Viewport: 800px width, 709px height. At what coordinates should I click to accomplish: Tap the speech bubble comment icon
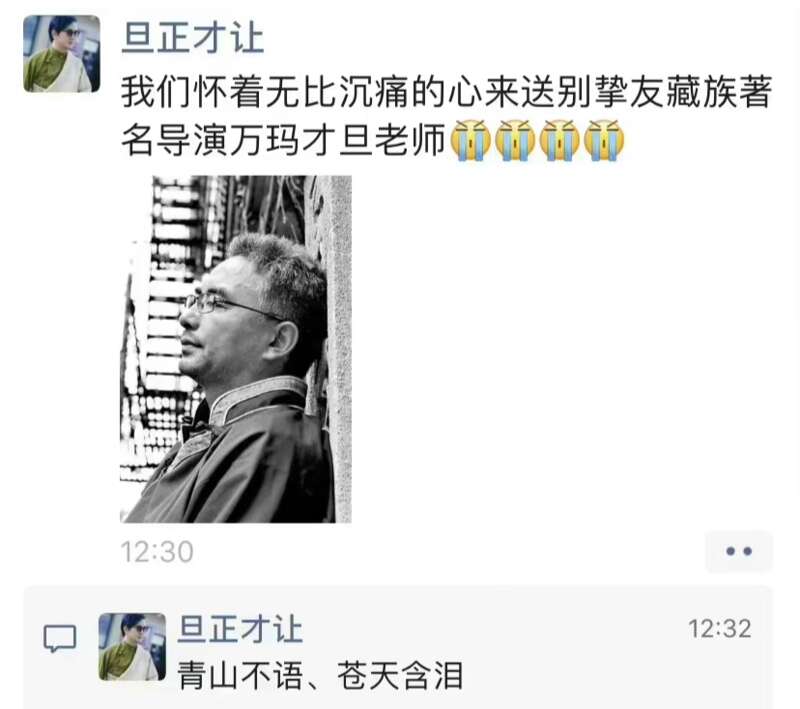pyautogui.click(x=60, y=638)
